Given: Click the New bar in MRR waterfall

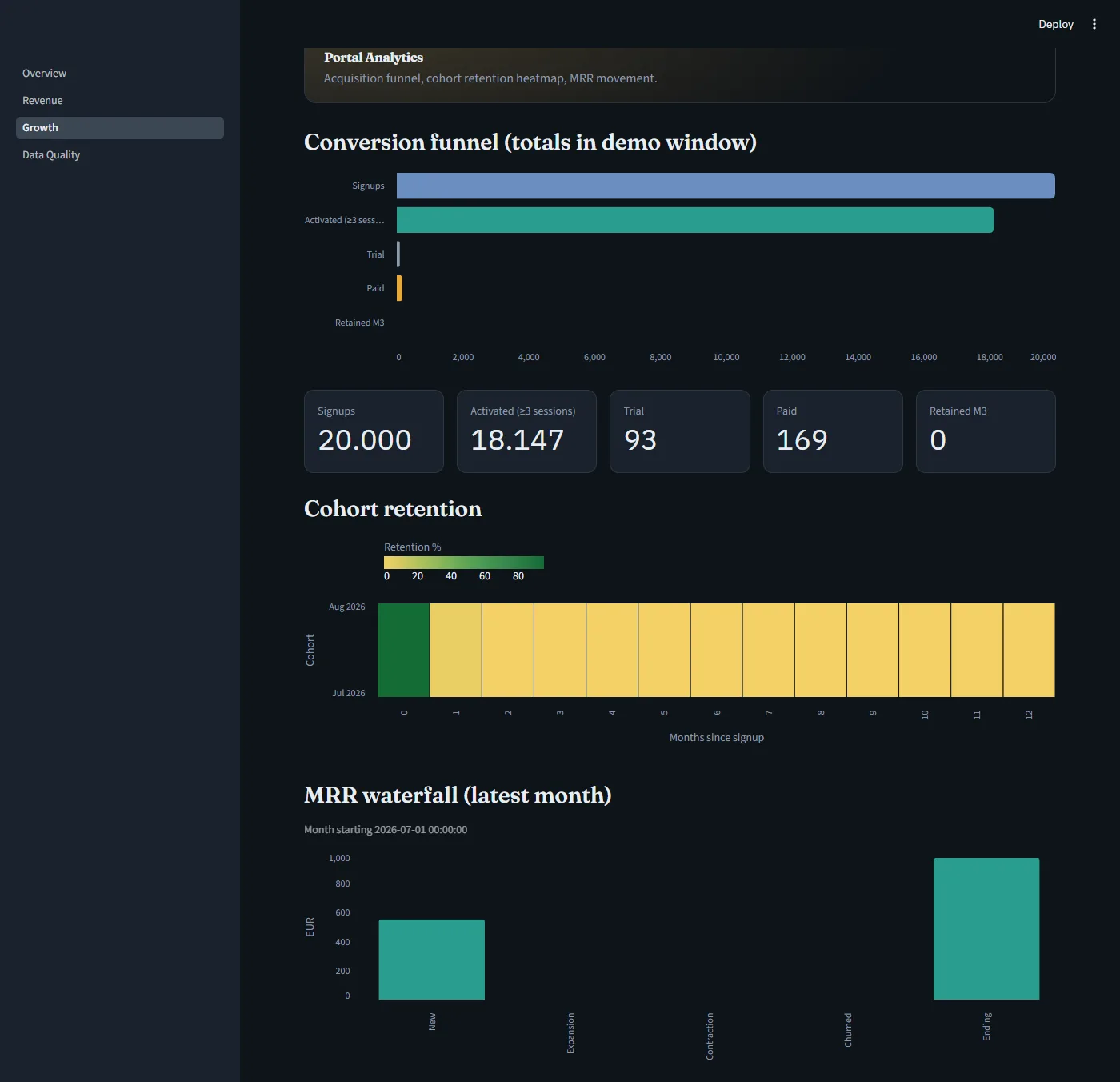Looking at the screenshot, I should [x=432, y=960].
